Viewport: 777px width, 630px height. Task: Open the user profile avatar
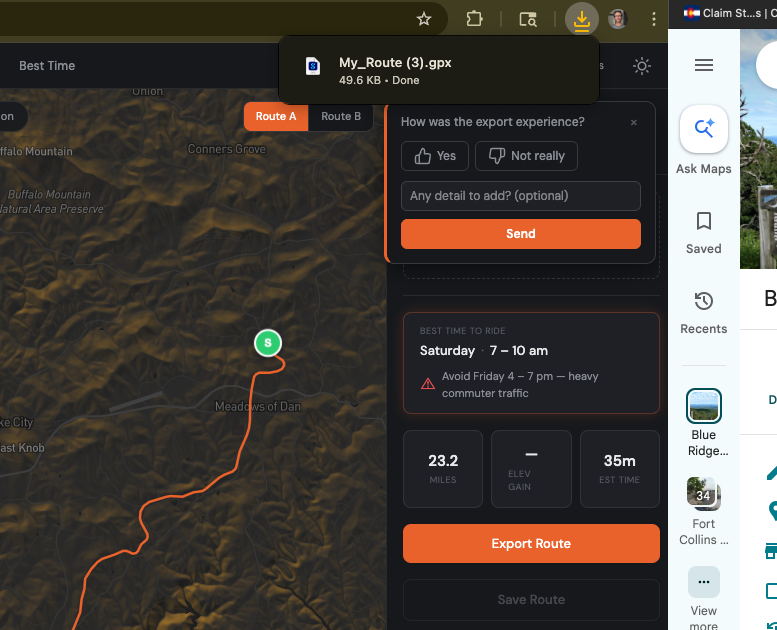pos(618,19)
